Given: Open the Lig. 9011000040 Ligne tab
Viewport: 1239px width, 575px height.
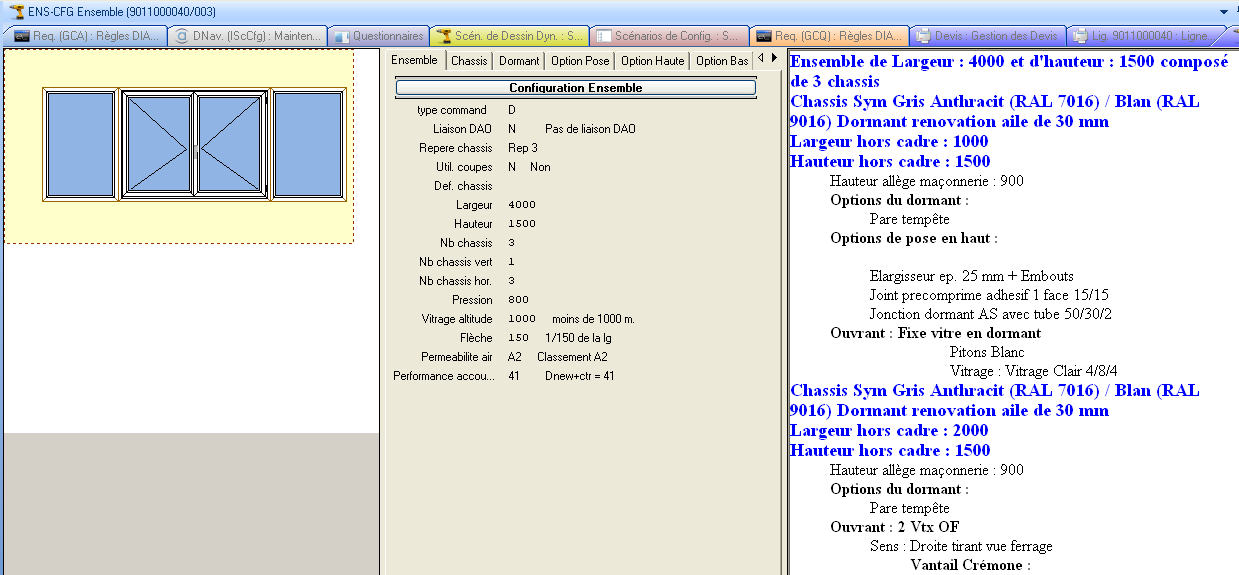Looking at the screenshot, I should click(x=1148, y=36).
